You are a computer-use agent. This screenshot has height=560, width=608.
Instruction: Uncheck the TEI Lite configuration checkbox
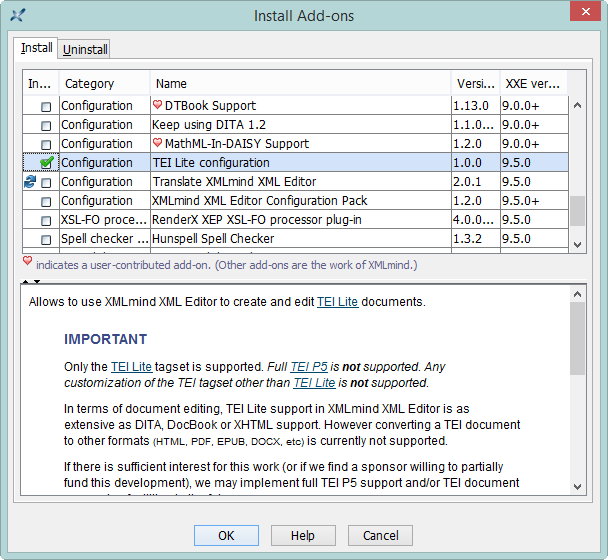point(47,162)
